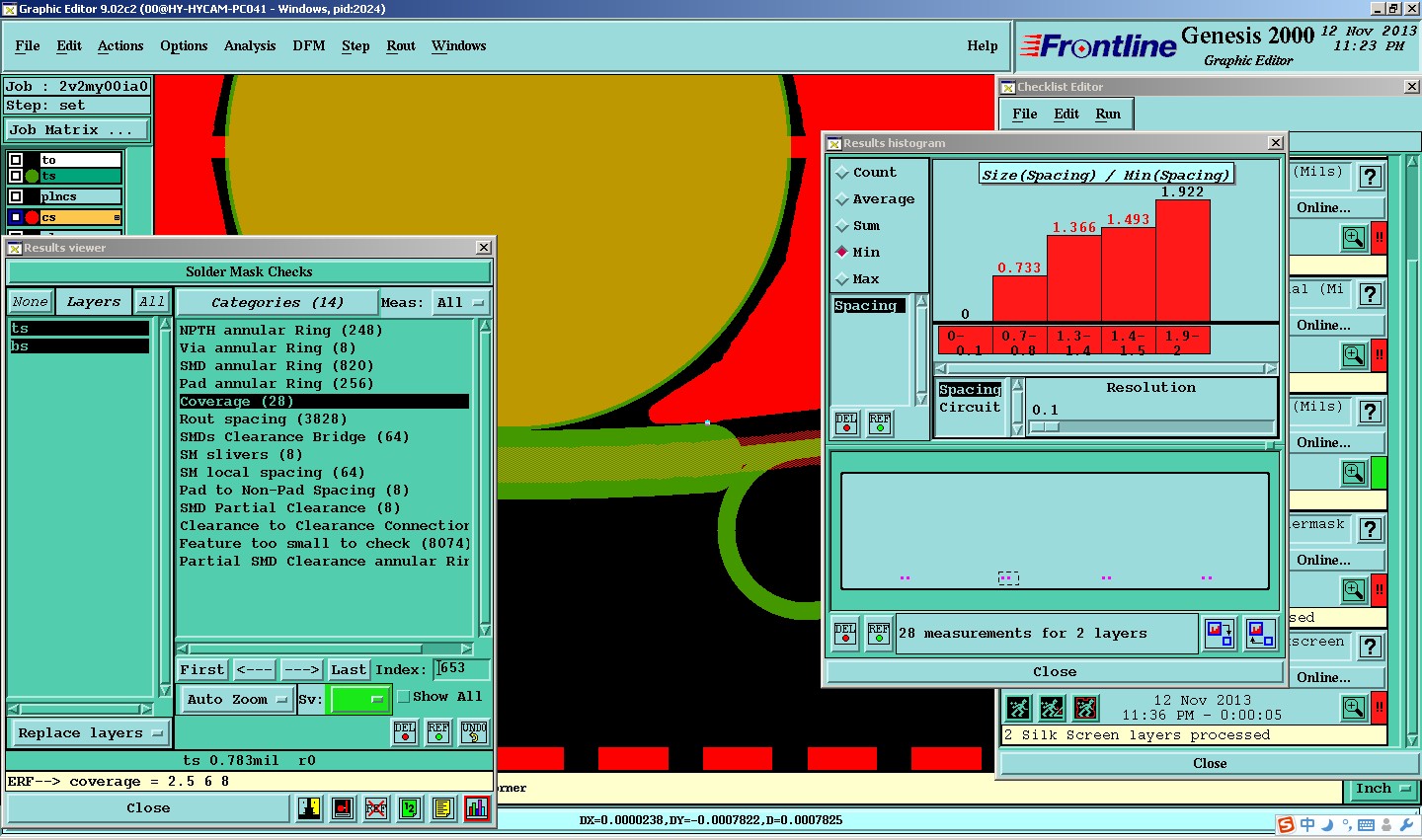Click the red S input method tray icon
Screen dimensions: 1422x840
[x=1286, y=825]
